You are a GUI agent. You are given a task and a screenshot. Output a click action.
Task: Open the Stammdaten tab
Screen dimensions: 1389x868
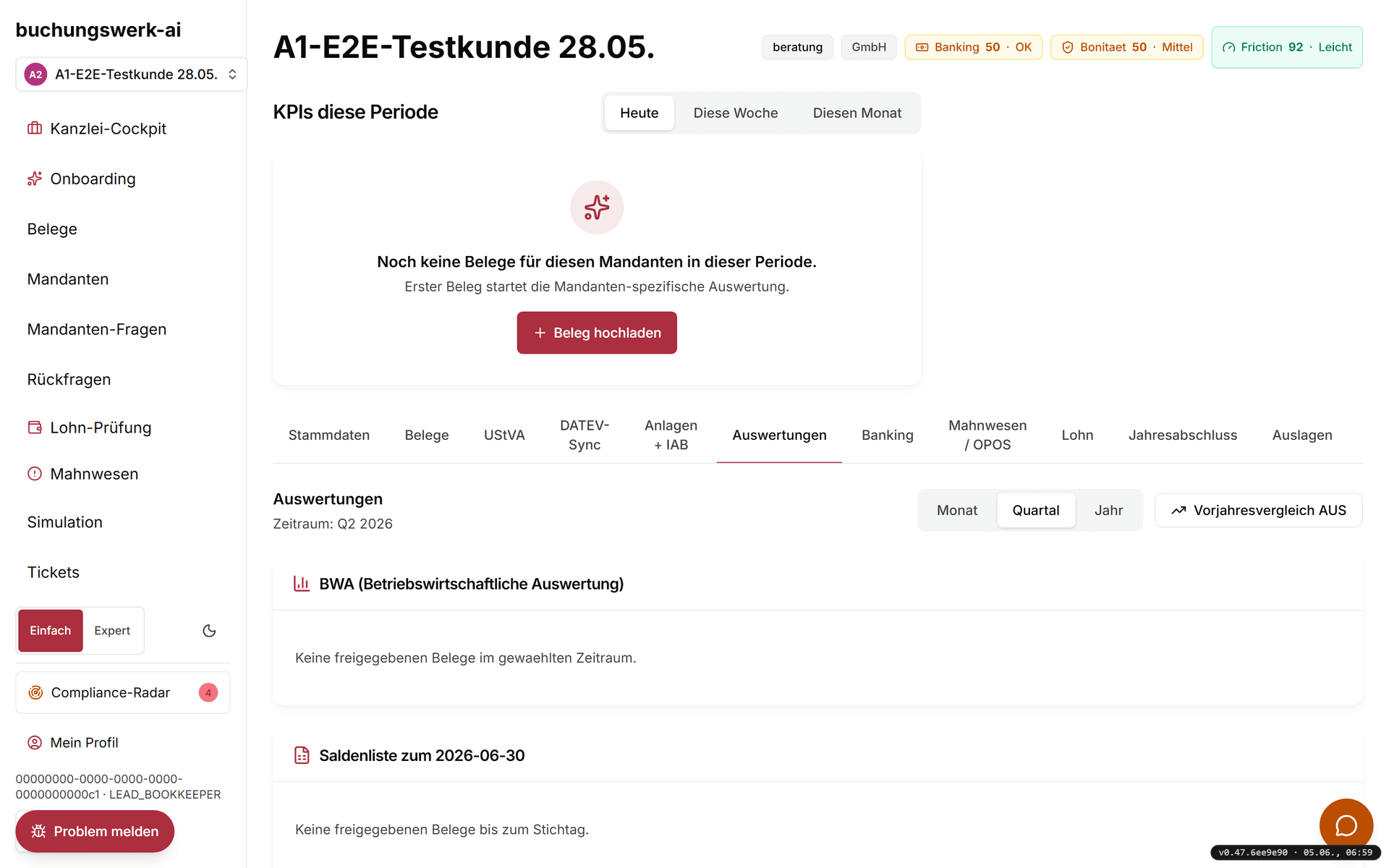pyautogui.click(x=329, y=435)
